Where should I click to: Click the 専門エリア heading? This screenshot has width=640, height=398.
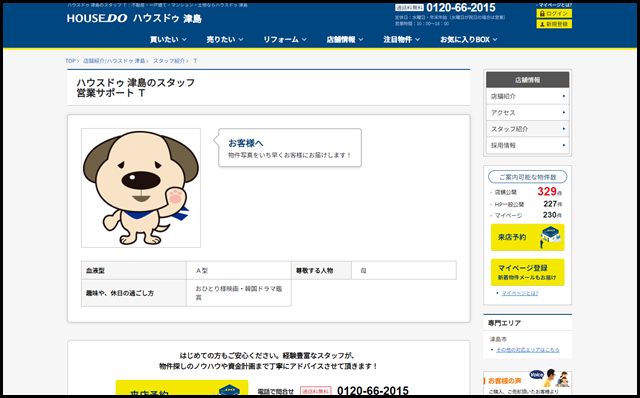coord(504,323)
